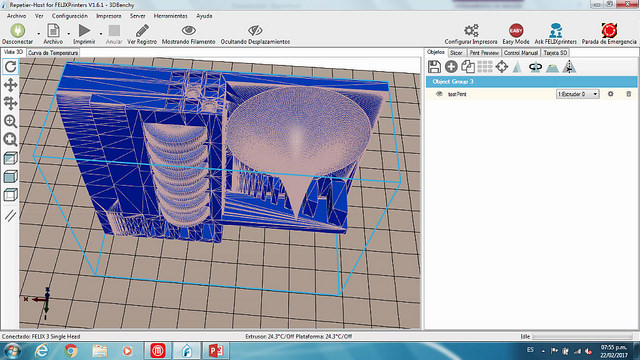Open the Extruder 0 dropdown
Viewport: 640px width, 360px height.
(577, 94)
